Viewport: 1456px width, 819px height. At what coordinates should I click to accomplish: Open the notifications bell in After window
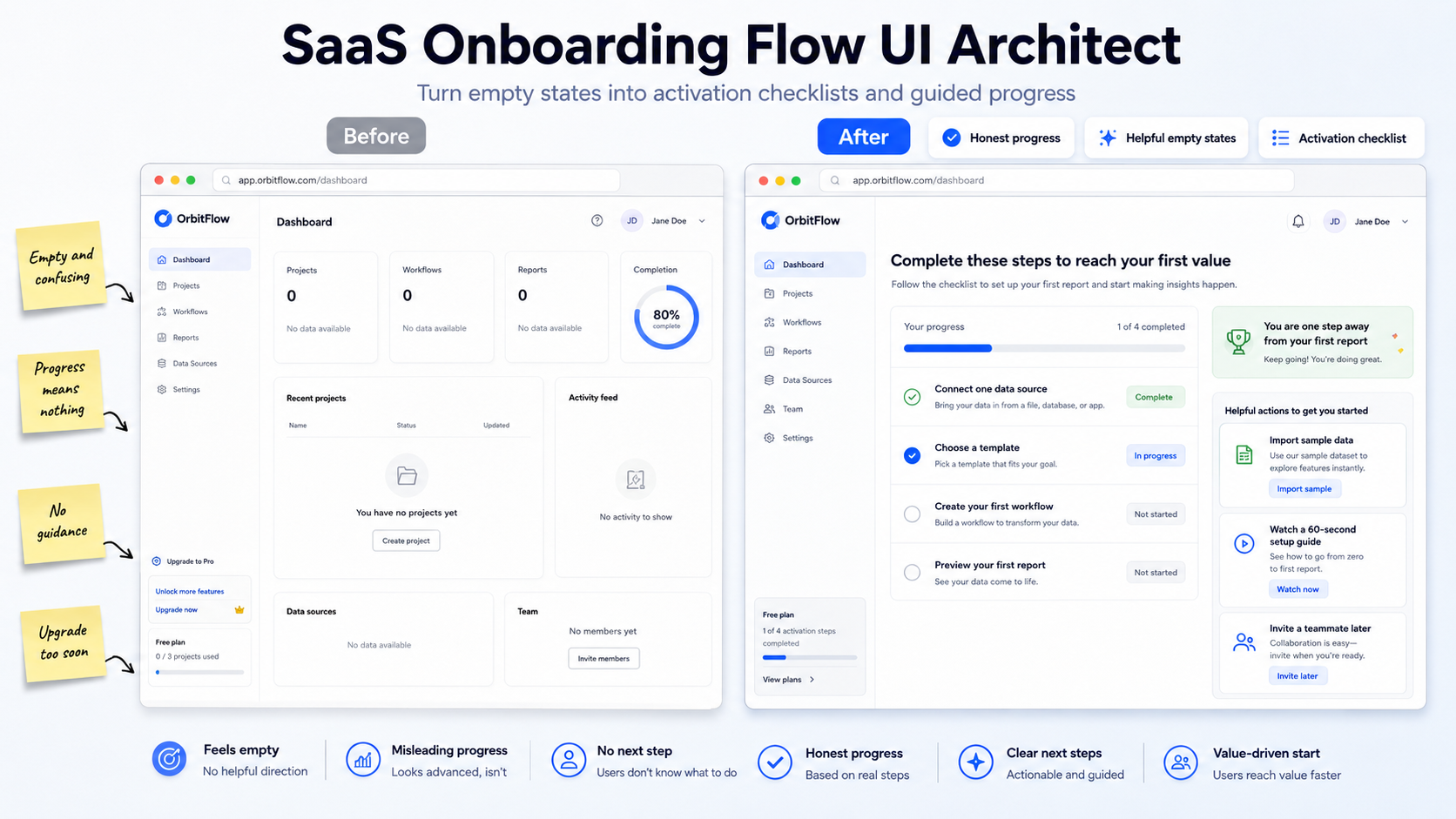coord(1298,221)
